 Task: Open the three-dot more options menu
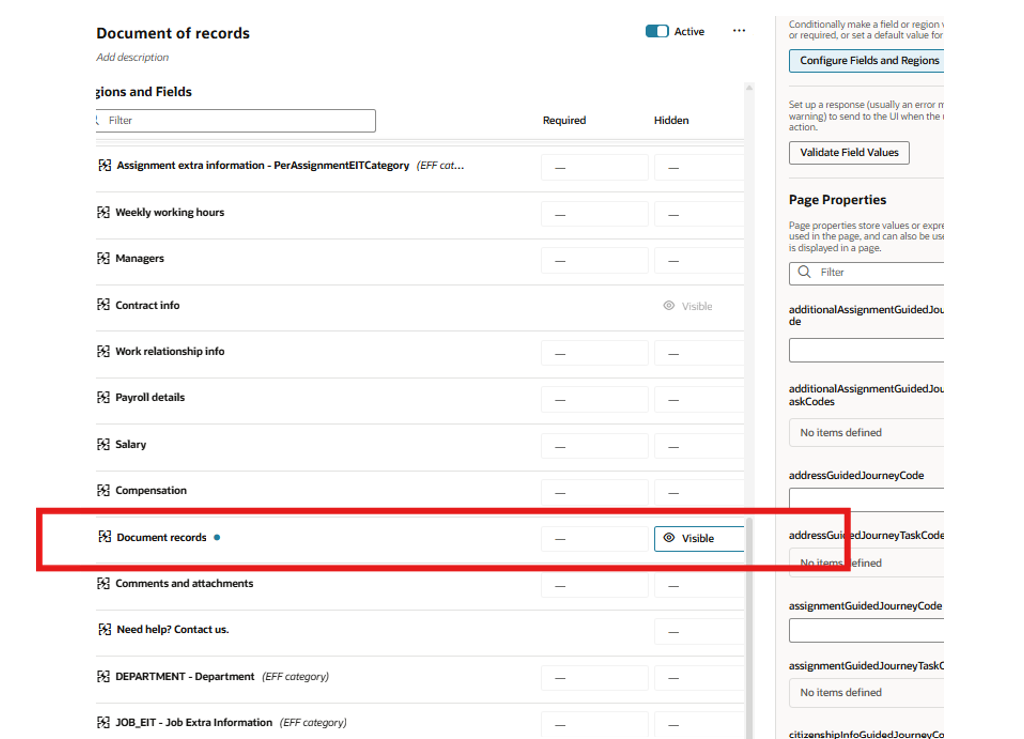739,31
